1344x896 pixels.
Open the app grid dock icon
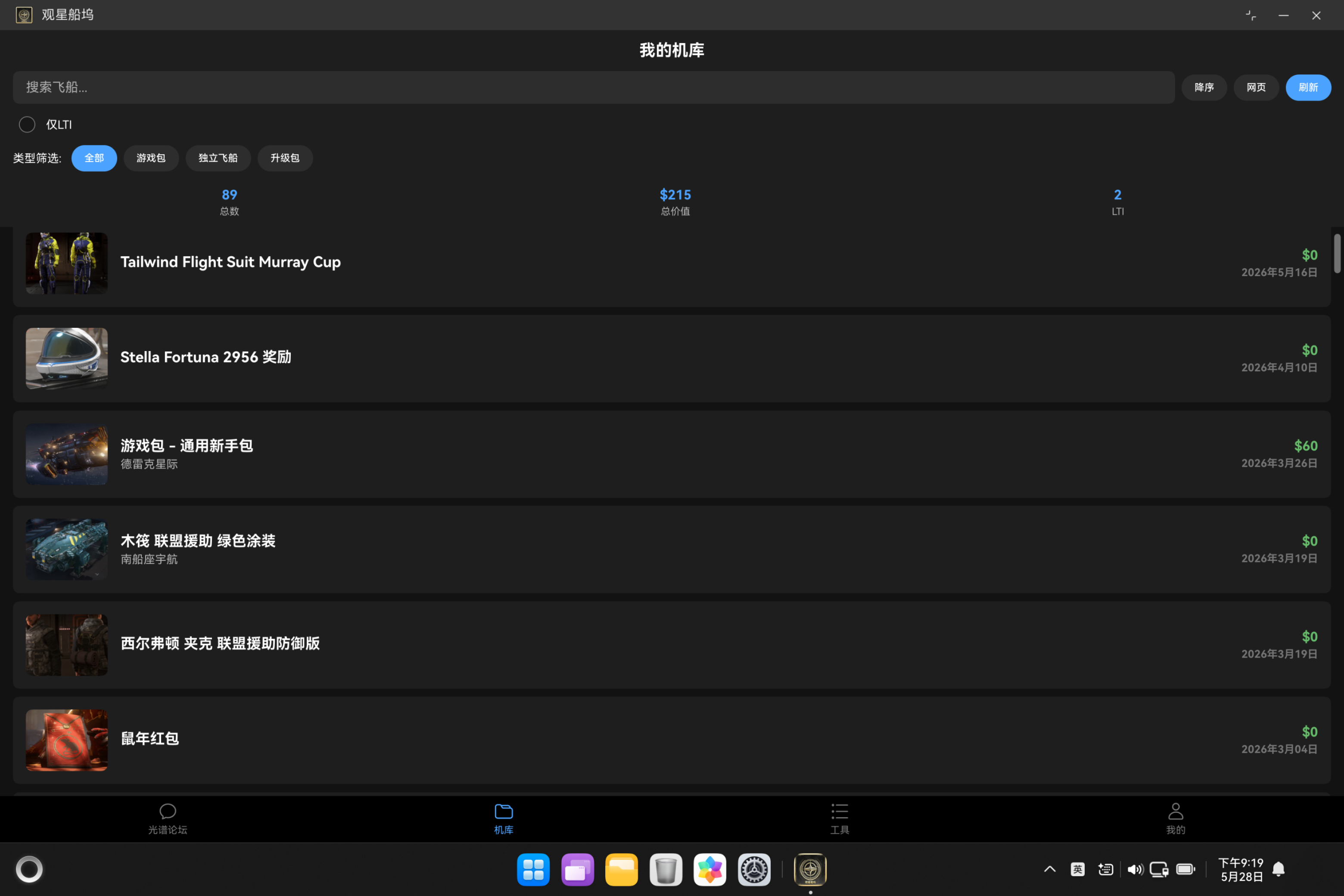[x=533, y=870]
